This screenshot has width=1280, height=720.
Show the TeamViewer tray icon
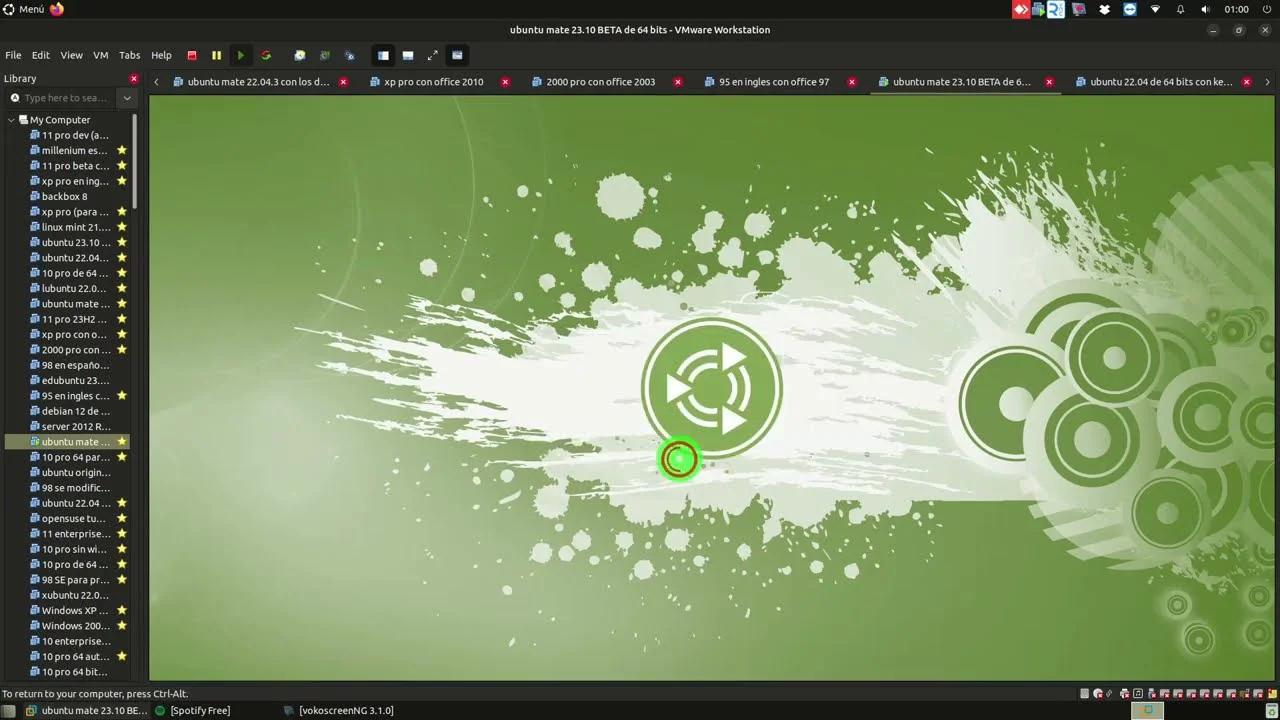[x=1129, y=10]
